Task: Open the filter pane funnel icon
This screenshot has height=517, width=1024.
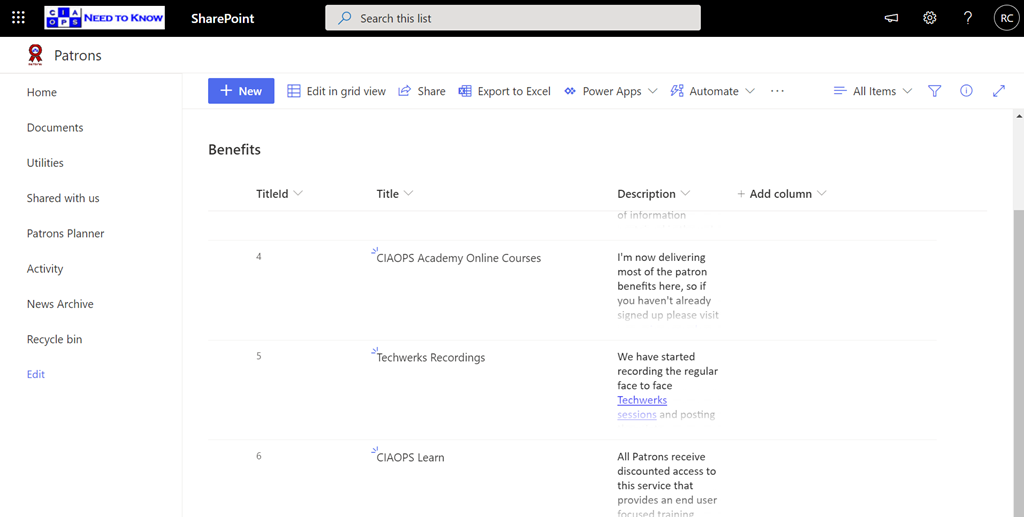Action: click(x=935, y=91)
